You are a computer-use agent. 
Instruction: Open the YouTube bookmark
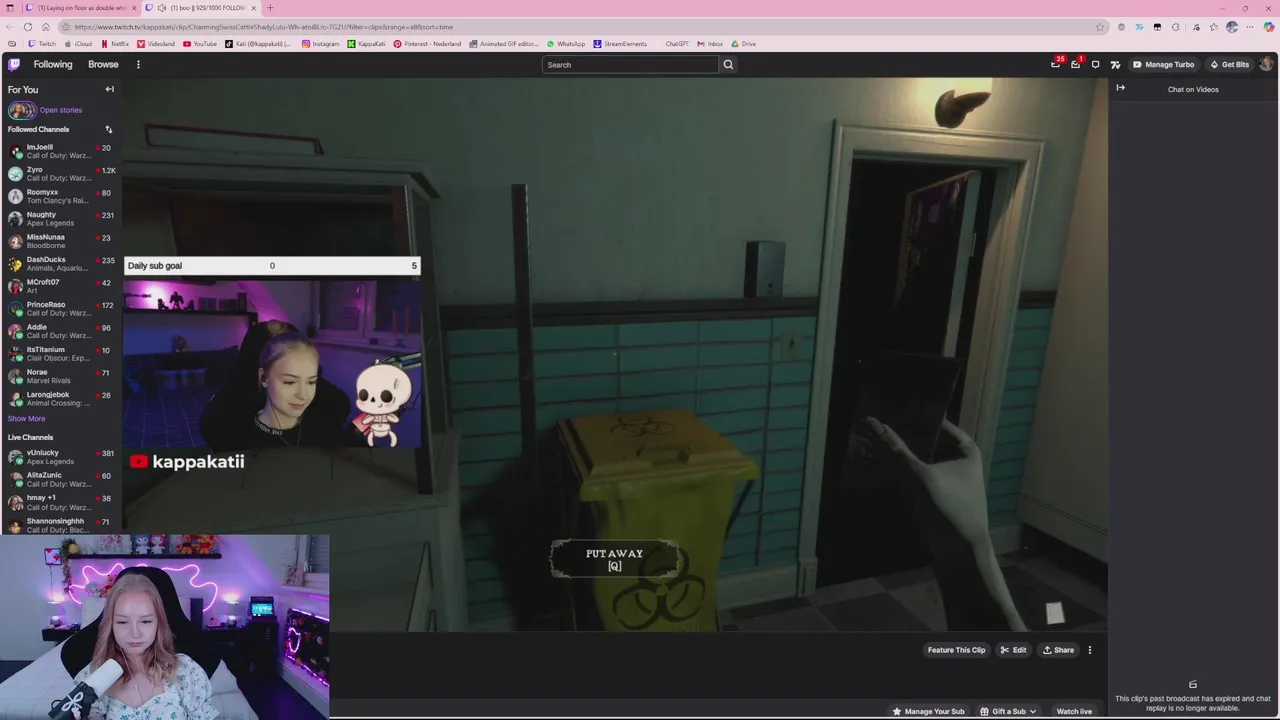199,44
